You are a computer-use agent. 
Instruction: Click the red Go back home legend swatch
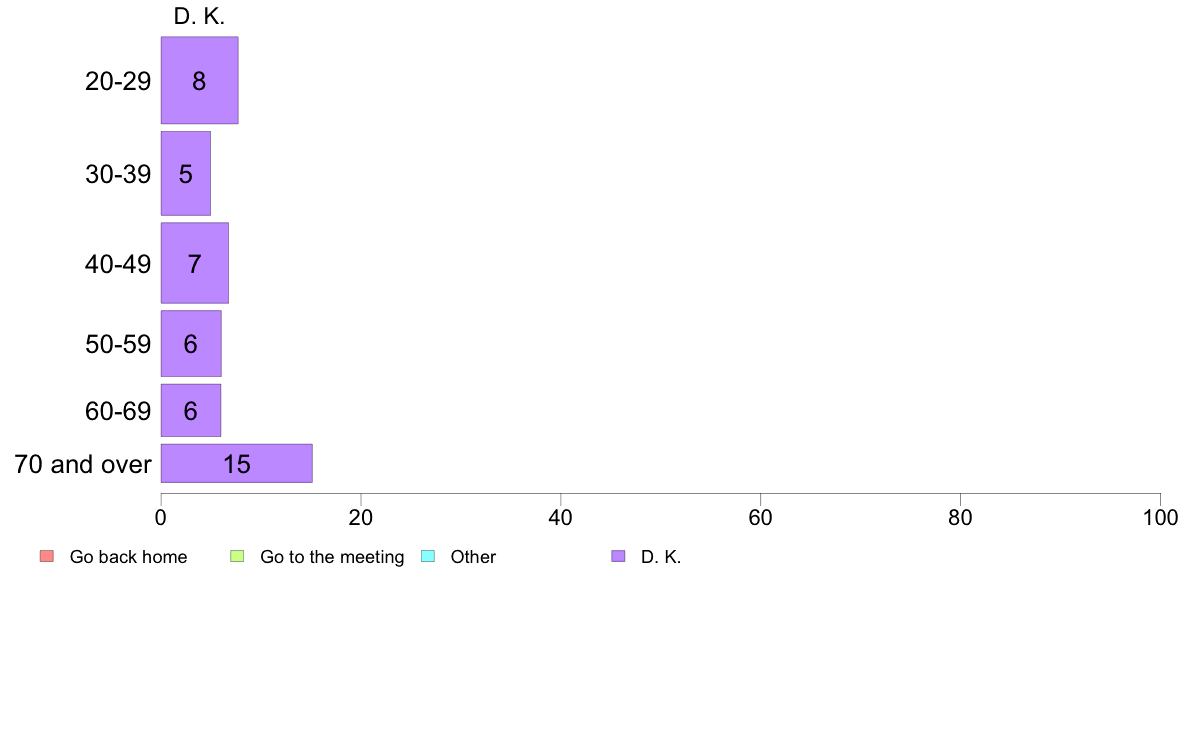47,556
